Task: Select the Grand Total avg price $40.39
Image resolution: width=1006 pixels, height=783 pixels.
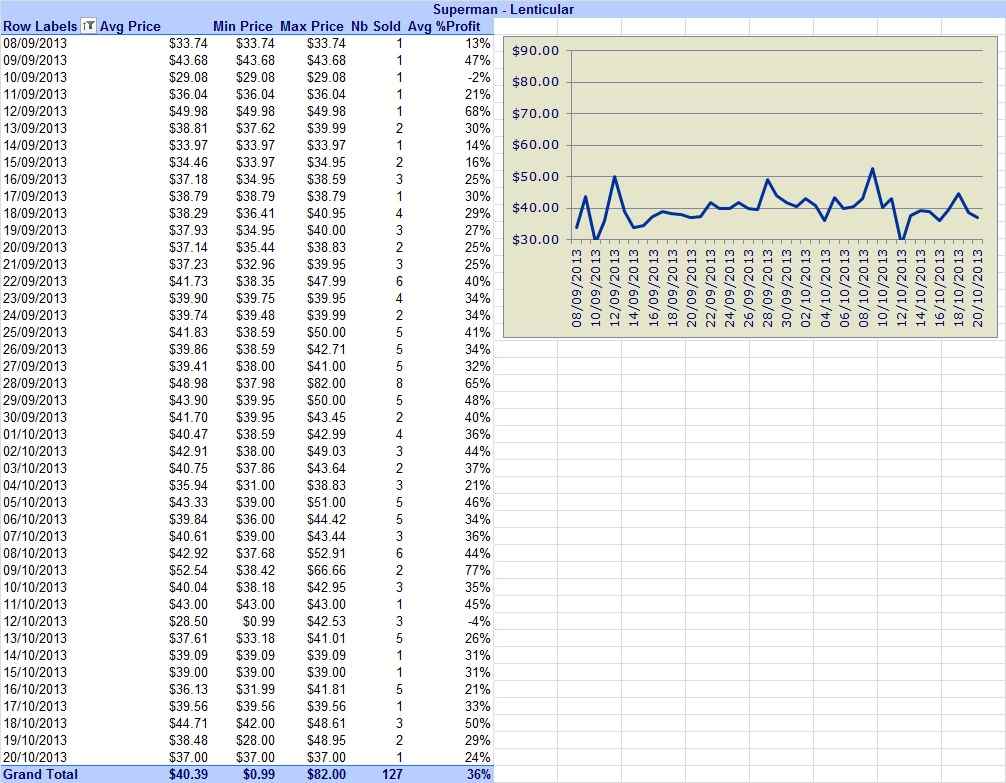Action: coord(188,774)
